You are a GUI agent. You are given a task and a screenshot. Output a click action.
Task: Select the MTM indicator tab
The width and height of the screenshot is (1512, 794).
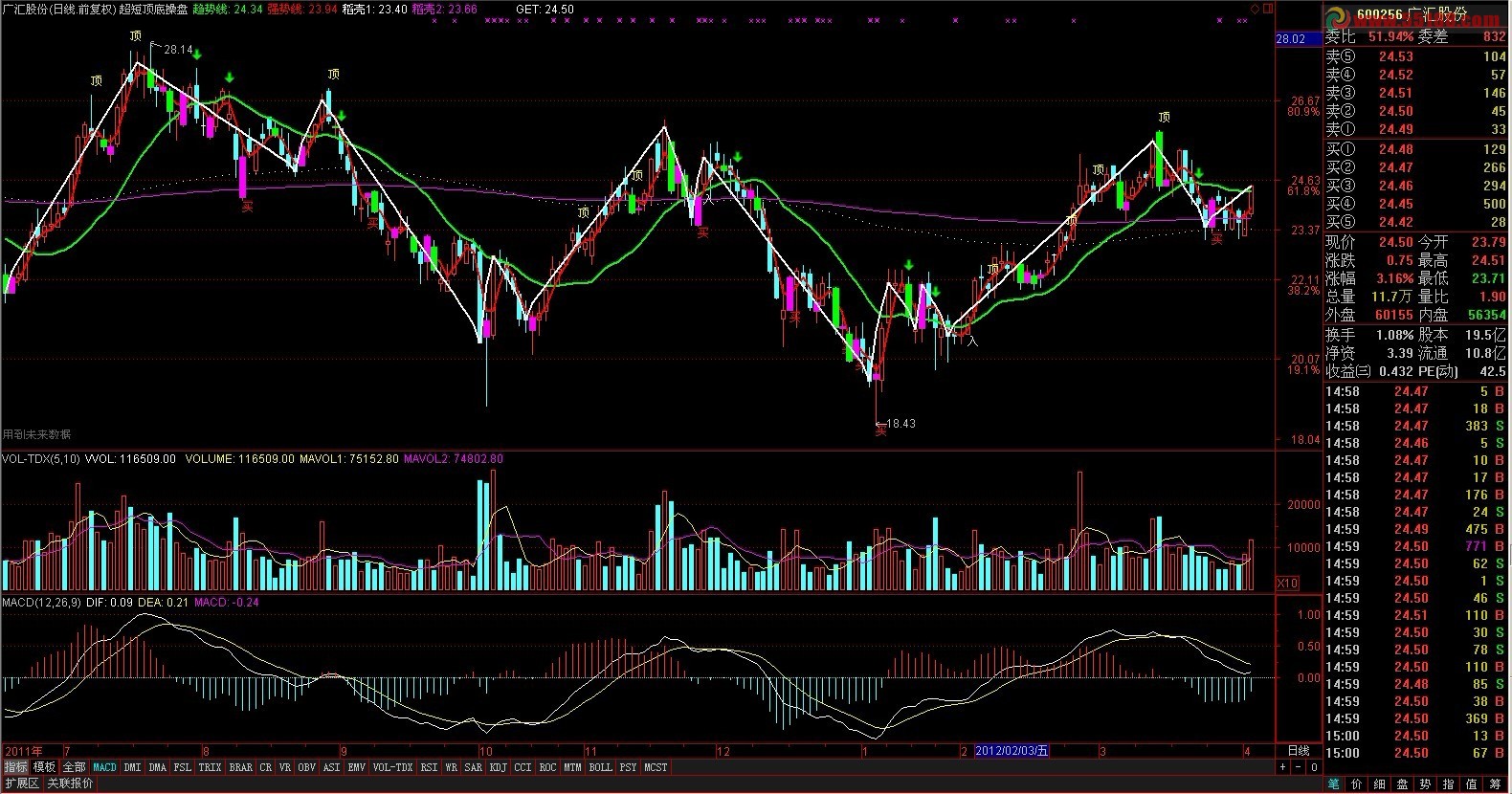click(572, 767)
